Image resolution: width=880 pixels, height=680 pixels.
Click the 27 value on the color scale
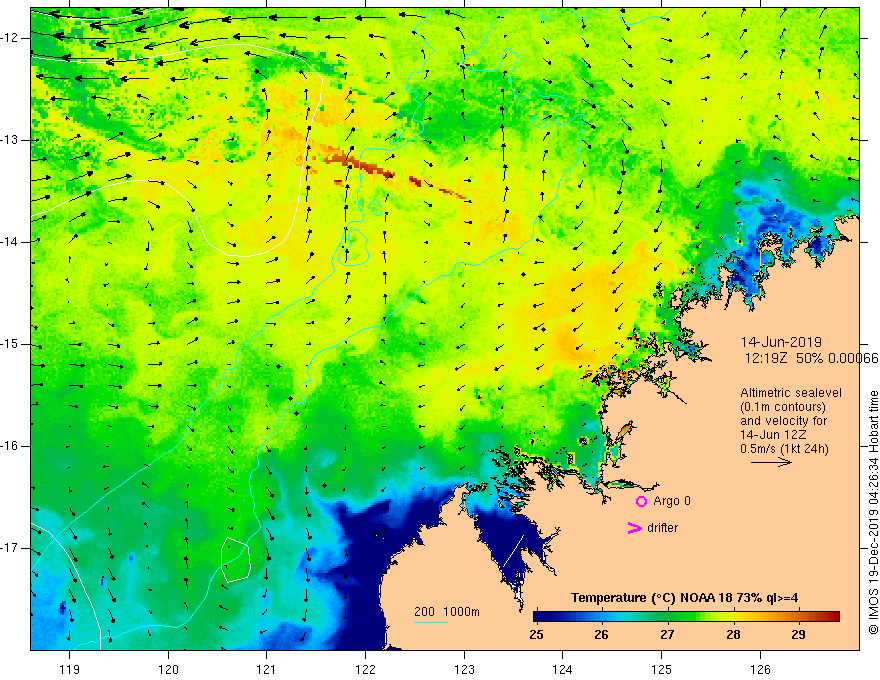(667, 635)
